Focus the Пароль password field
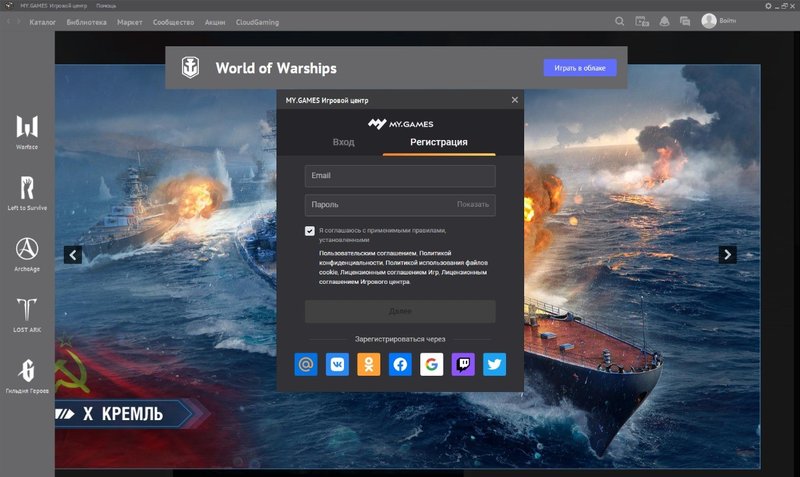This screenshot has width=800, height=477. click(x=400, y=205)
